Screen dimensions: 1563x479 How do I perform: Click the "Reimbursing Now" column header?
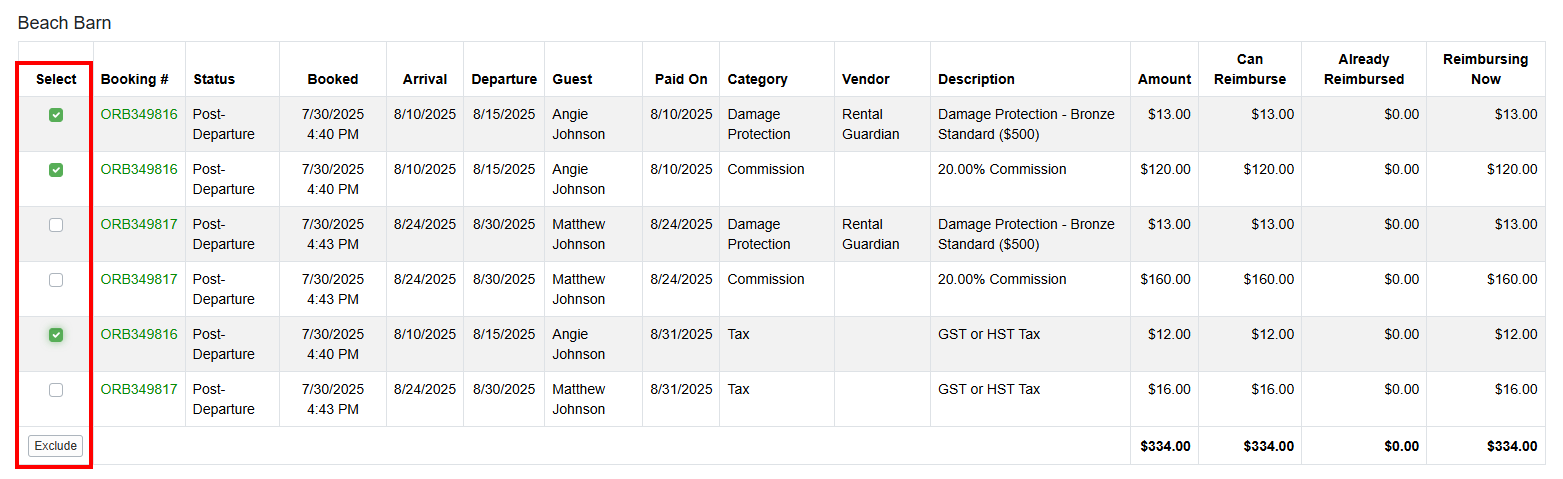click(1485, 69)
